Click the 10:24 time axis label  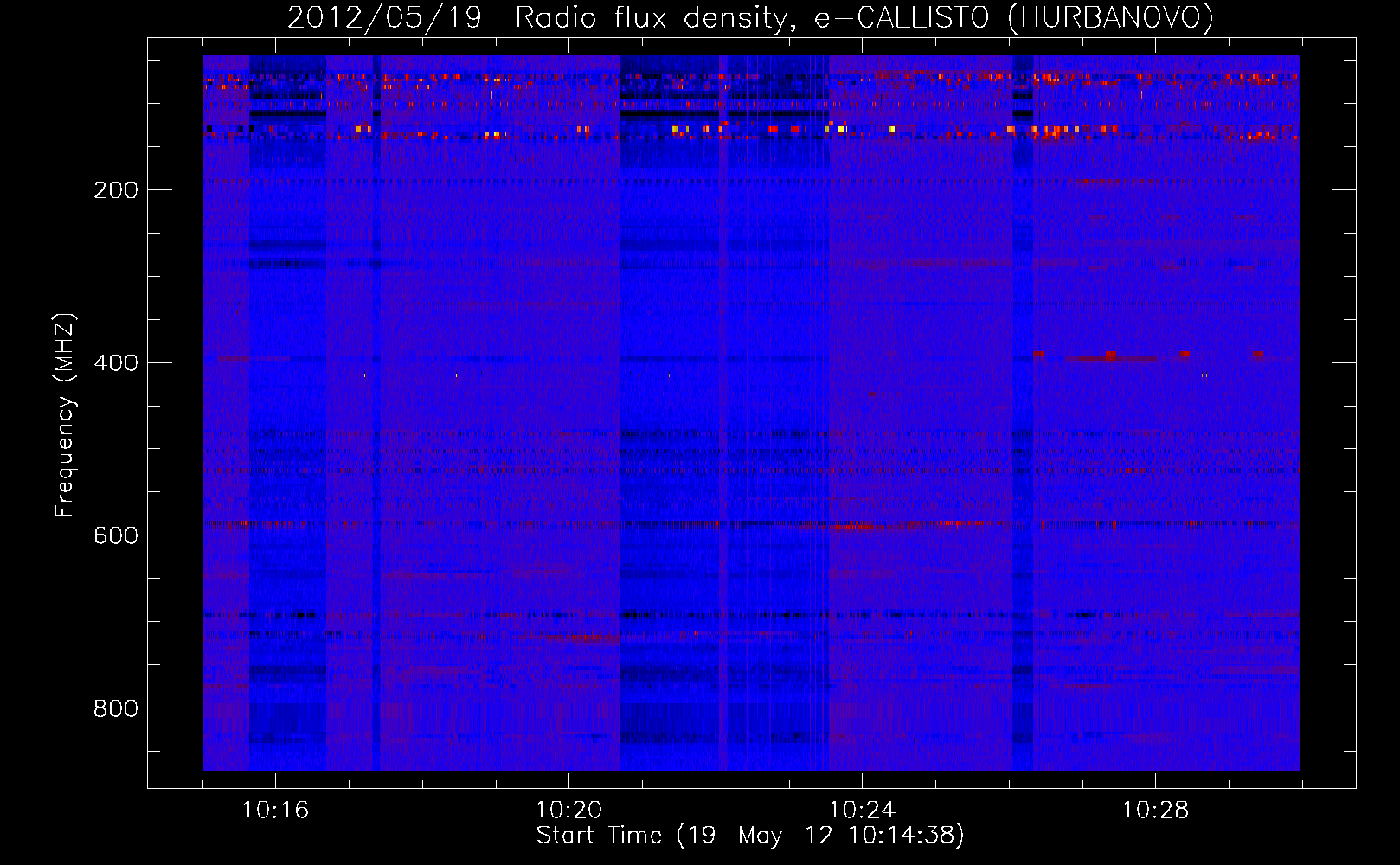[x=862, y=811]
